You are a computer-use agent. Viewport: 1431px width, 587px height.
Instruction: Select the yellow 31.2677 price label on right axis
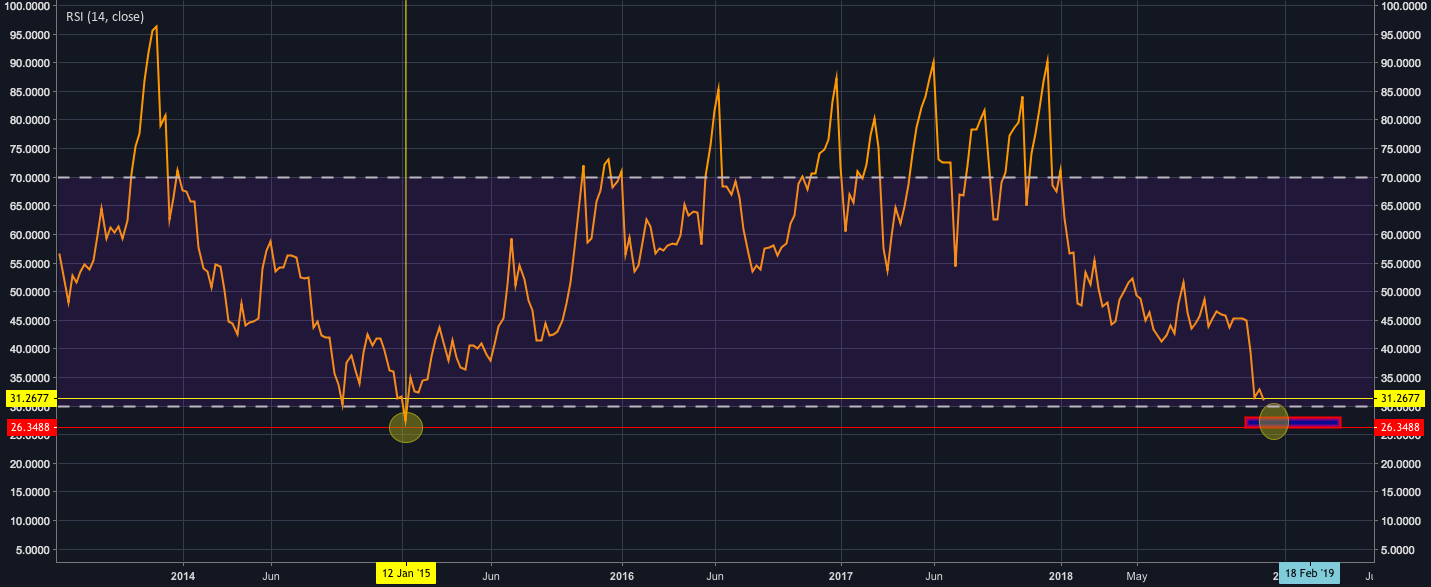pos(1402,398)
